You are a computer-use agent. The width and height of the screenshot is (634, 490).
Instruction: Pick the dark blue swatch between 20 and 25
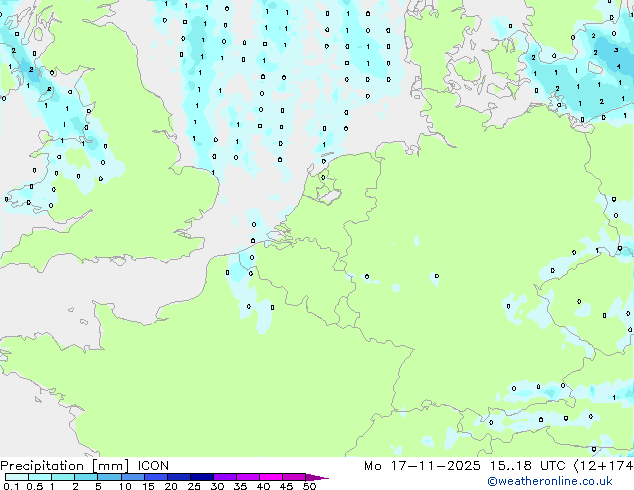click(x=178, y=477)
